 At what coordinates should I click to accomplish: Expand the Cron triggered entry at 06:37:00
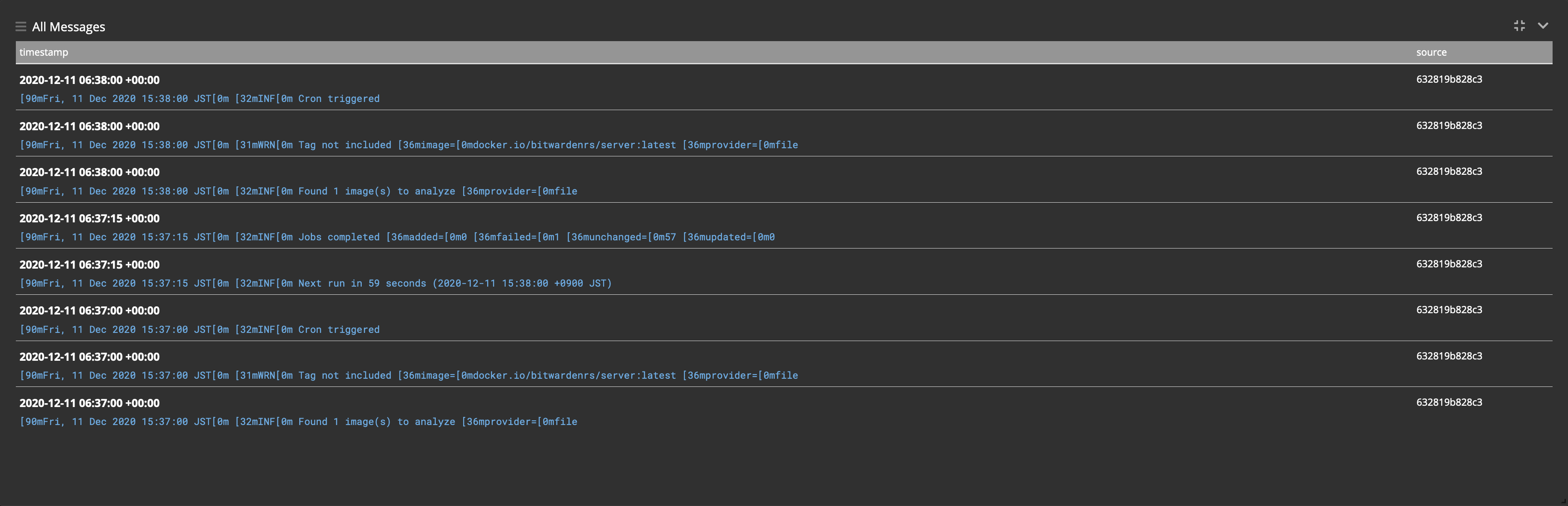tap(199, 329)
